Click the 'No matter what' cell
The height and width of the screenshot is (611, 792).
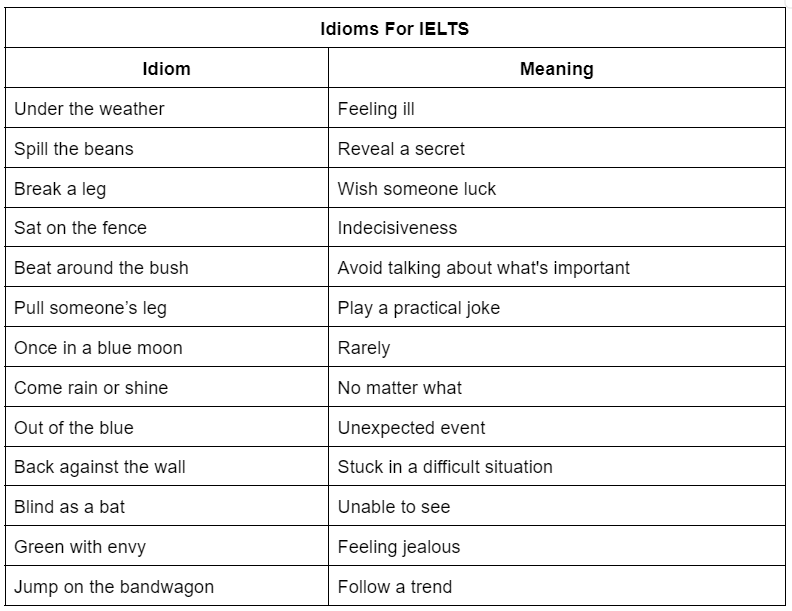(399, 388)
